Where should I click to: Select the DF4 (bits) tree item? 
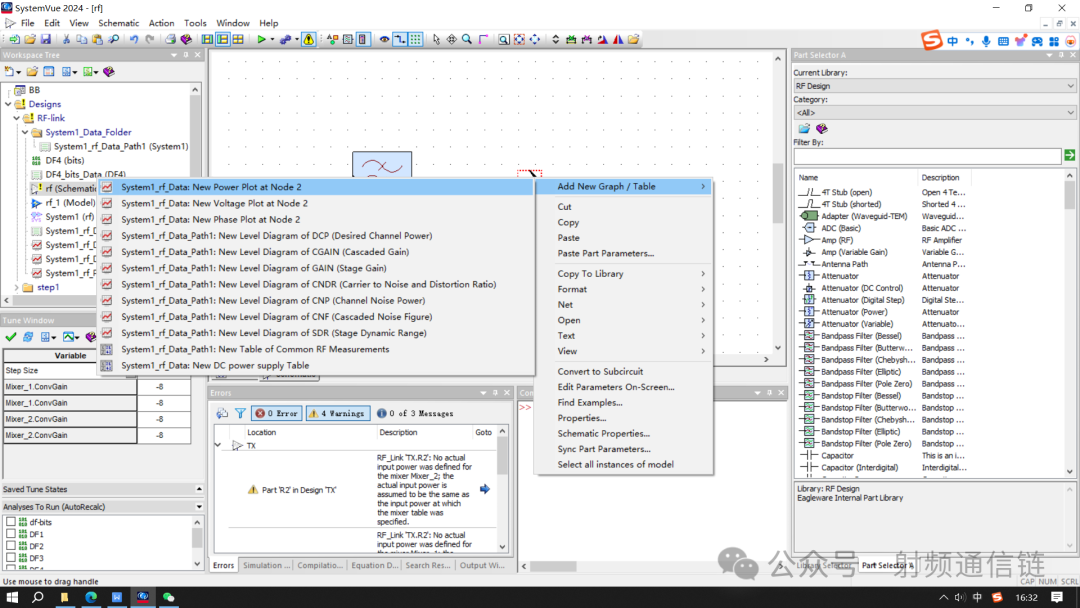click(x=65, y=160)
